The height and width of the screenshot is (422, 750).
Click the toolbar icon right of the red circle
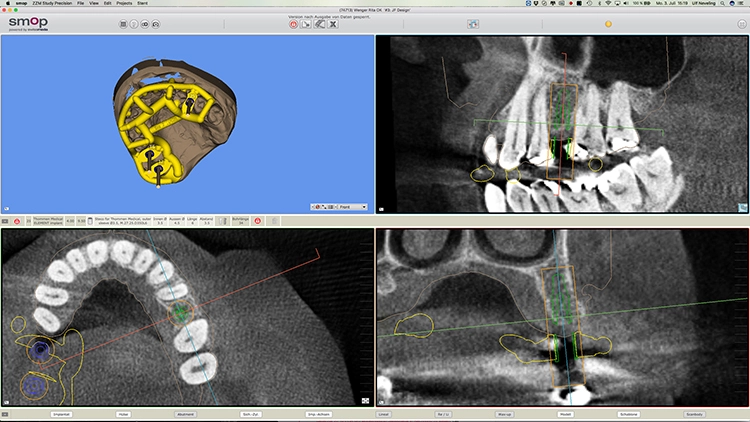pos(306,24)
